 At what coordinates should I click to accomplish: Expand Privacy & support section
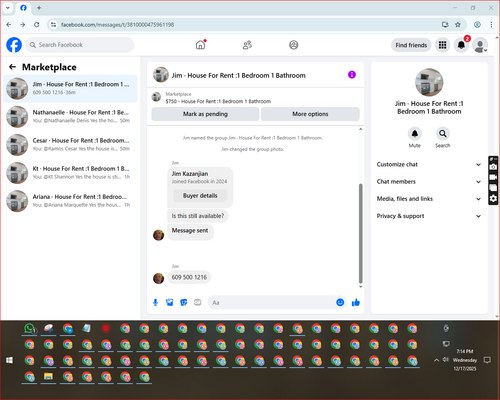pos(429,216)
